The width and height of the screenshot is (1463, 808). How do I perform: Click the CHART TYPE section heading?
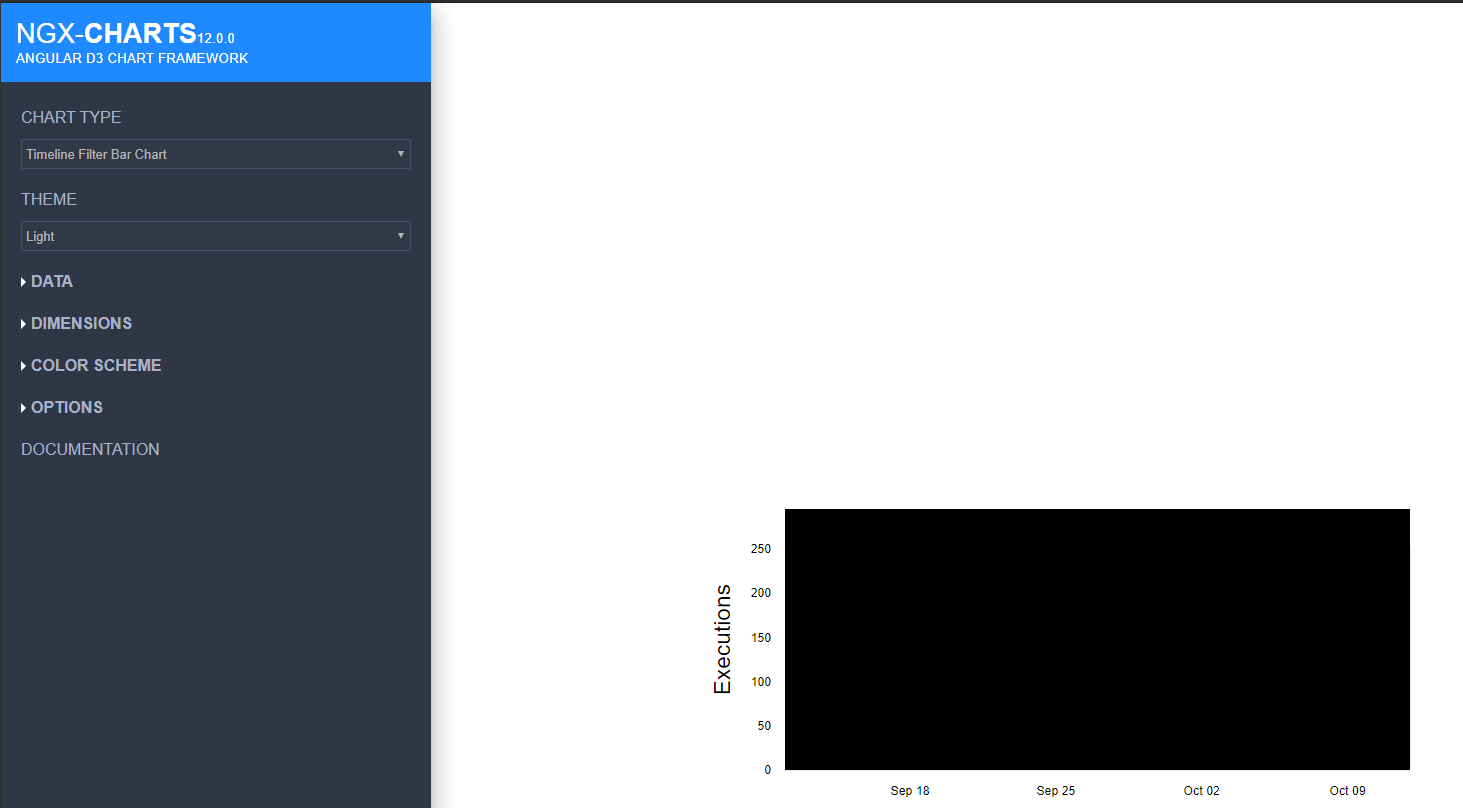(71, 117)
